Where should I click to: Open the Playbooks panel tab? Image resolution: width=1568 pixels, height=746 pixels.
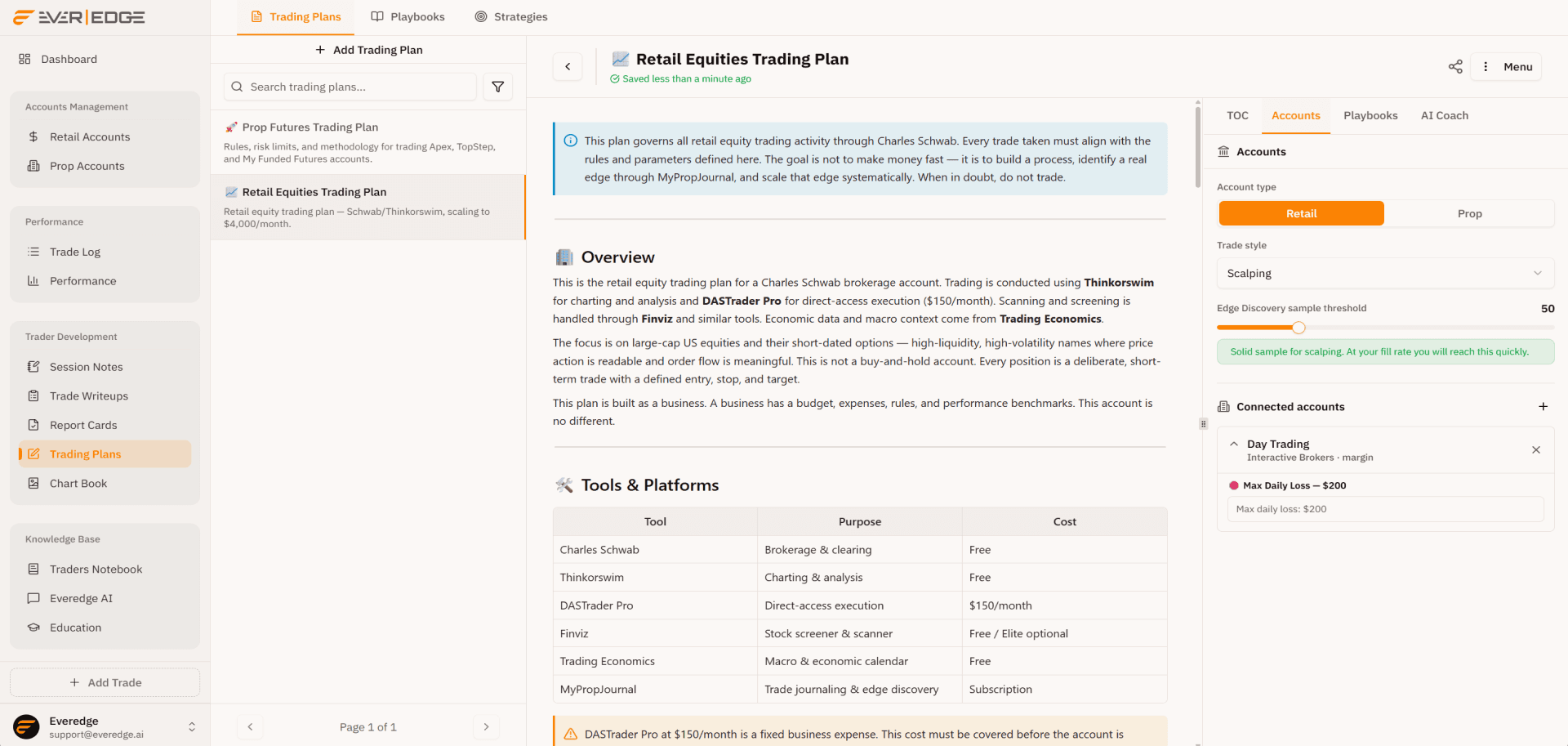coord(1370,116)
